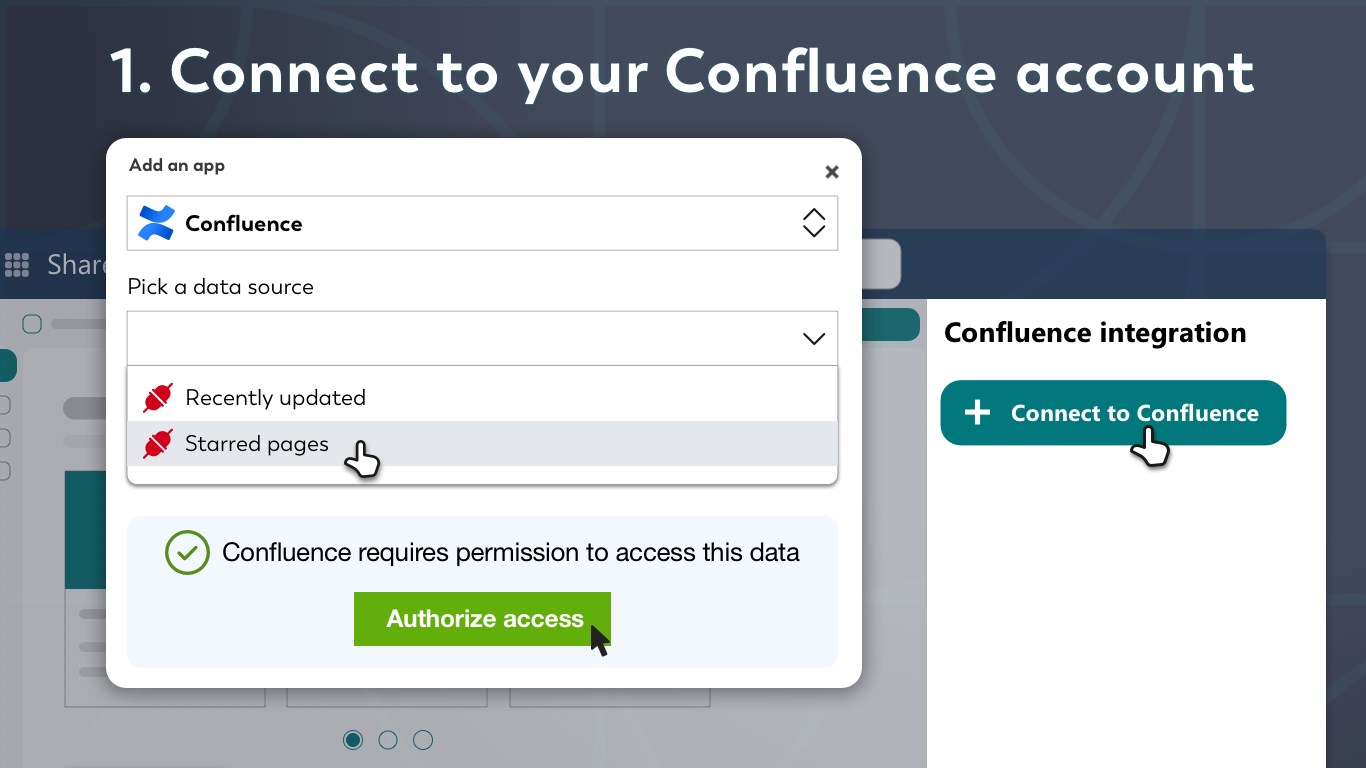1366x768 pixels.
Task: Select the first carousel dot
Action: pyautogui.click(x=353, y=740)
